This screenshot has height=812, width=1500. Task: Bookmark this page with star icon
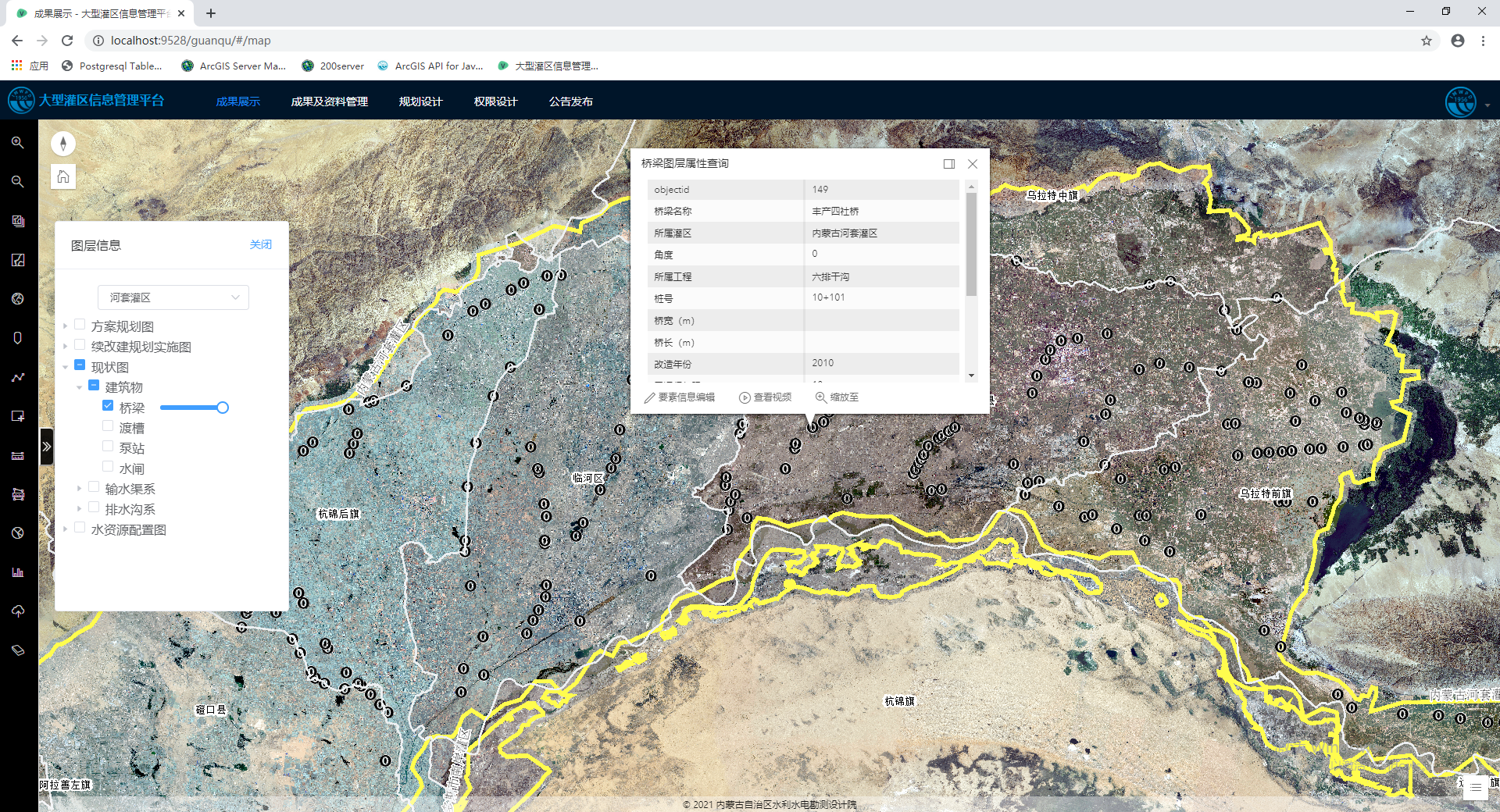[1427, 41]
